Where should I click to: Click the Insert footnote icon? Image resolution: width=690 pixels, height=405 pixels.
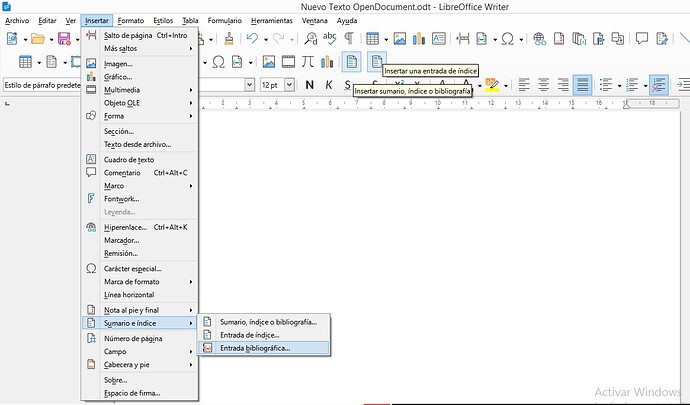[x=559, y=39]
